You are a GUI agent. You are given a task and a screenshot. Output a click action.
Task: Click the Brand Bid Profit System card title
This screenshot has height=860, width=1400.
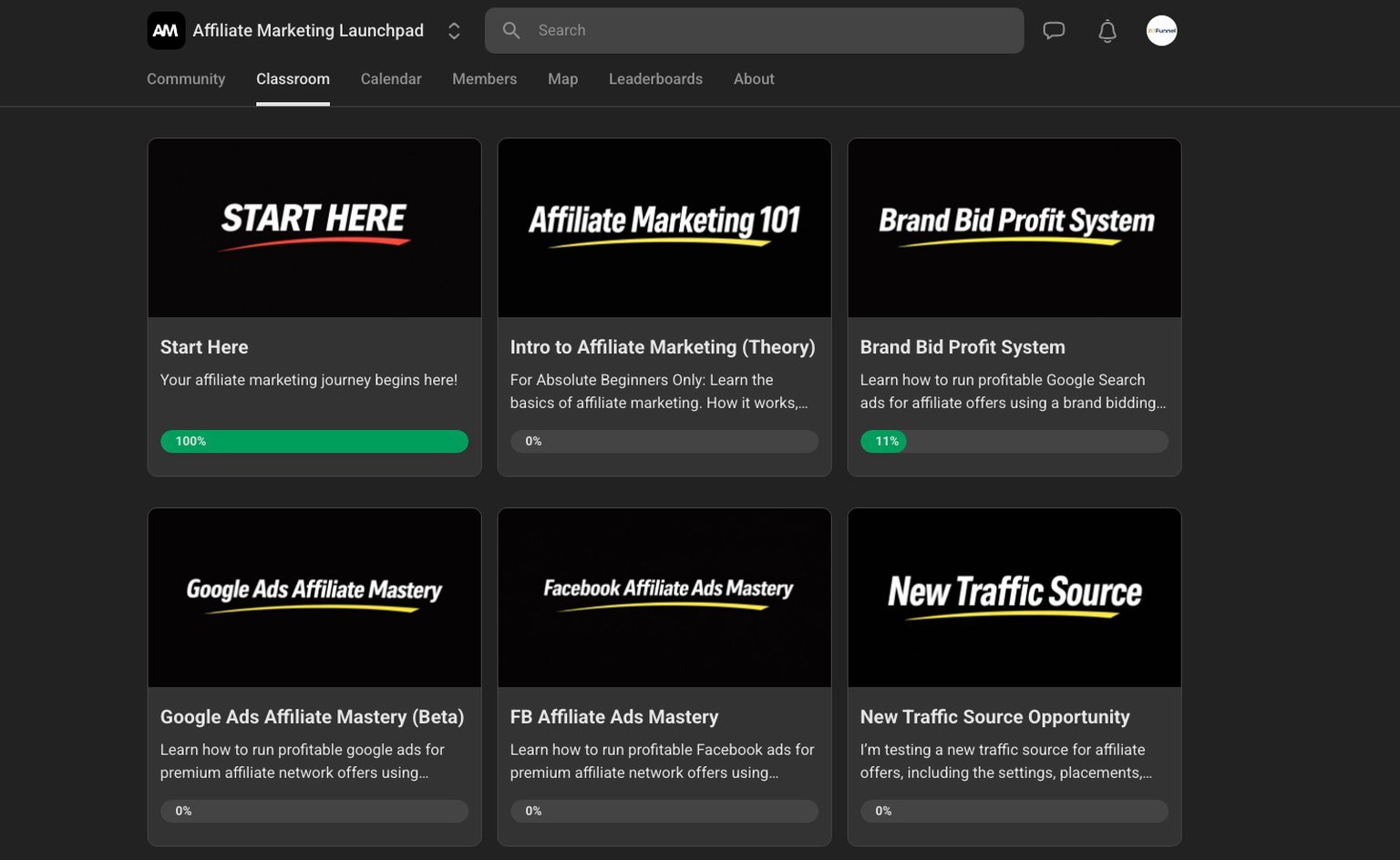click(962, 347)
